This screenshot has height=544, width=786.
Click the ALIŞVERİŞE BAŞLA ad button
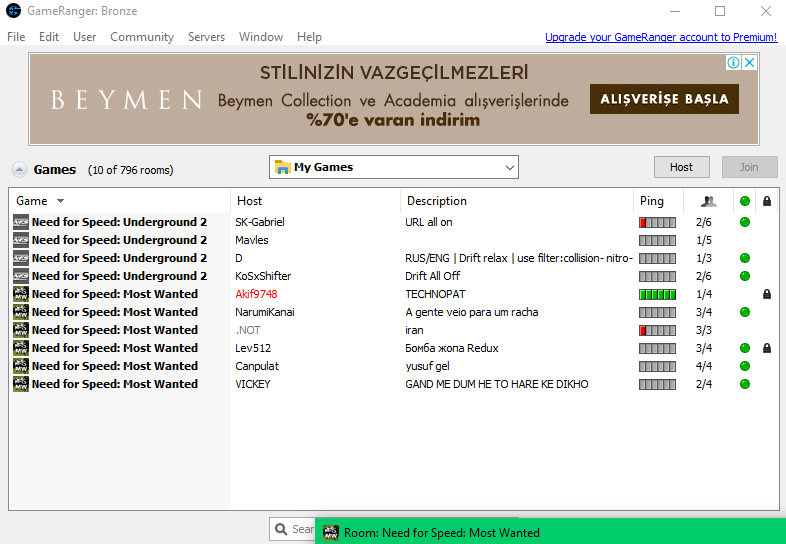(x=664, y=99)
